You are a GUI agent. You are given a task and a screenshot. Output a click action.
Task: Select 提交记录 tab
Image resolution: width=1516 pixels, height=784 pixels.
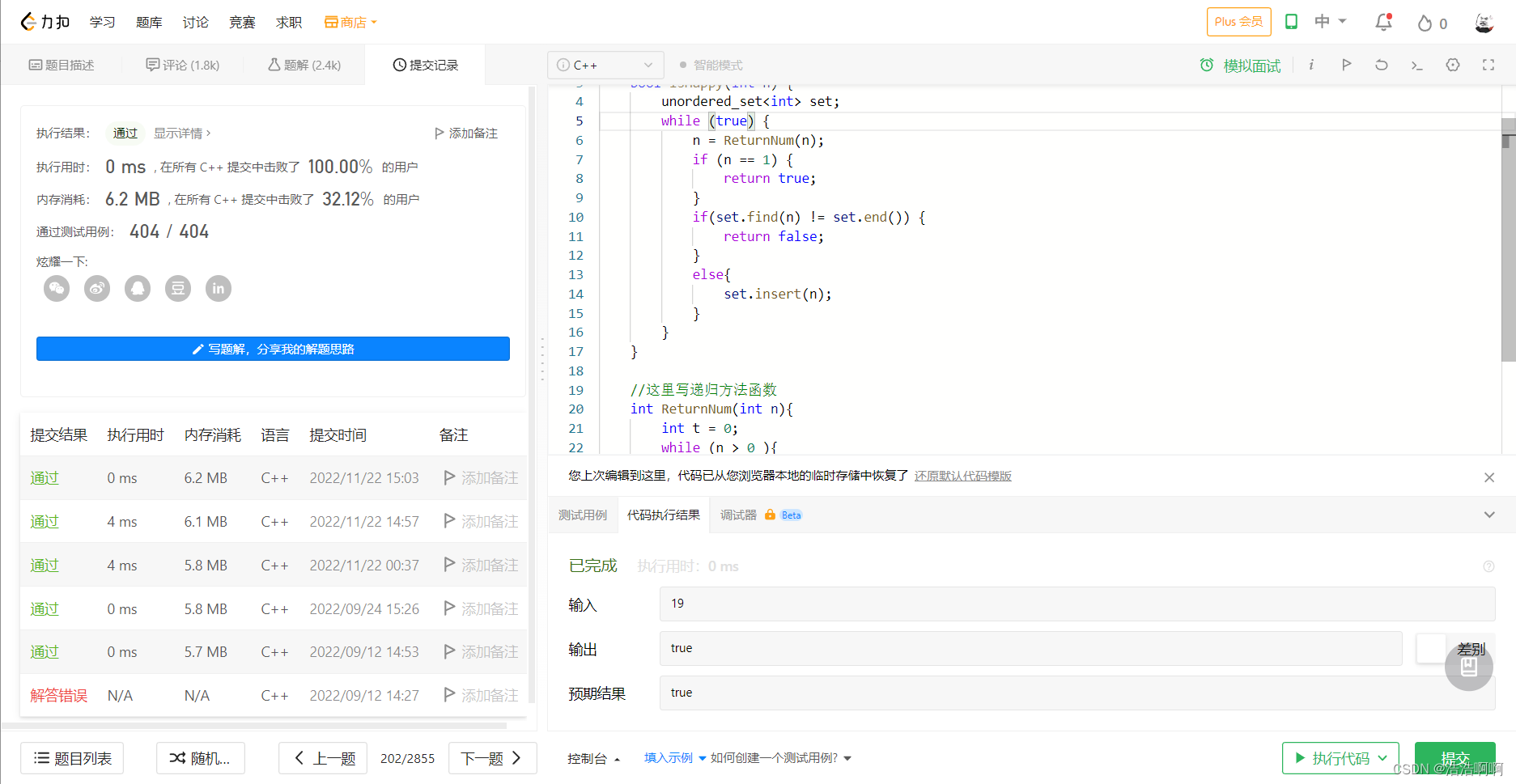pyautogui.click(x=426, y=65)
